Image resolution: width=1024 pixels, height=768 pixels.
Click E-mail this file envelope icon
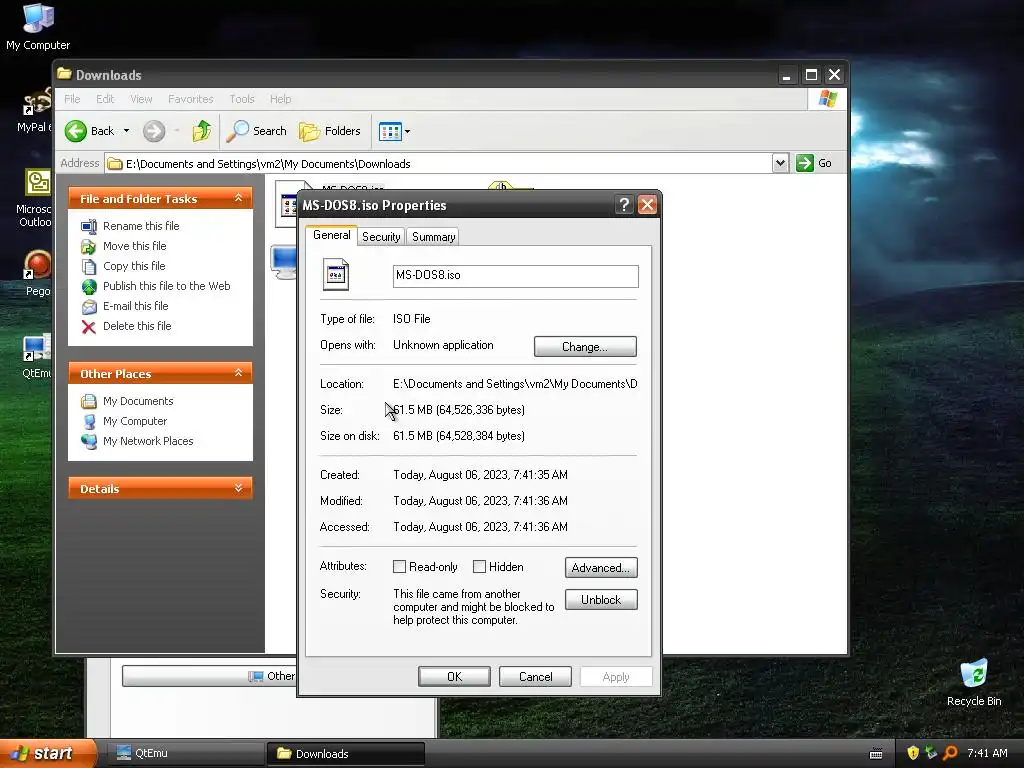point(89,306)
